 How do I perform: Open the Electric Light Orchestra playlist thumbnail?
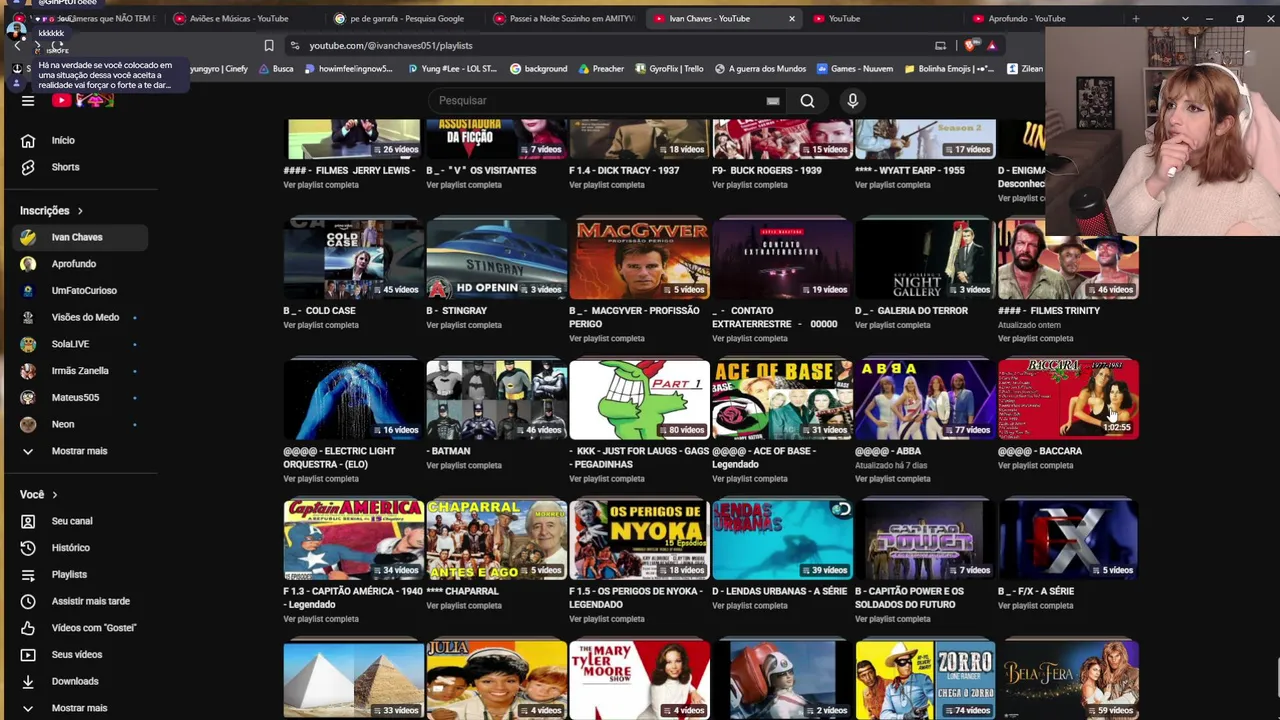[353, 399]
